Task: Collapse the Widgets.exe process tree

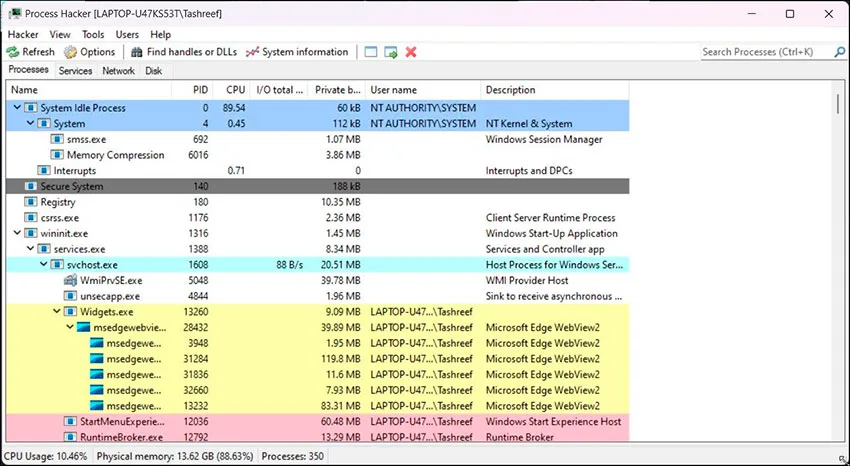Action: tap(57, 312)
